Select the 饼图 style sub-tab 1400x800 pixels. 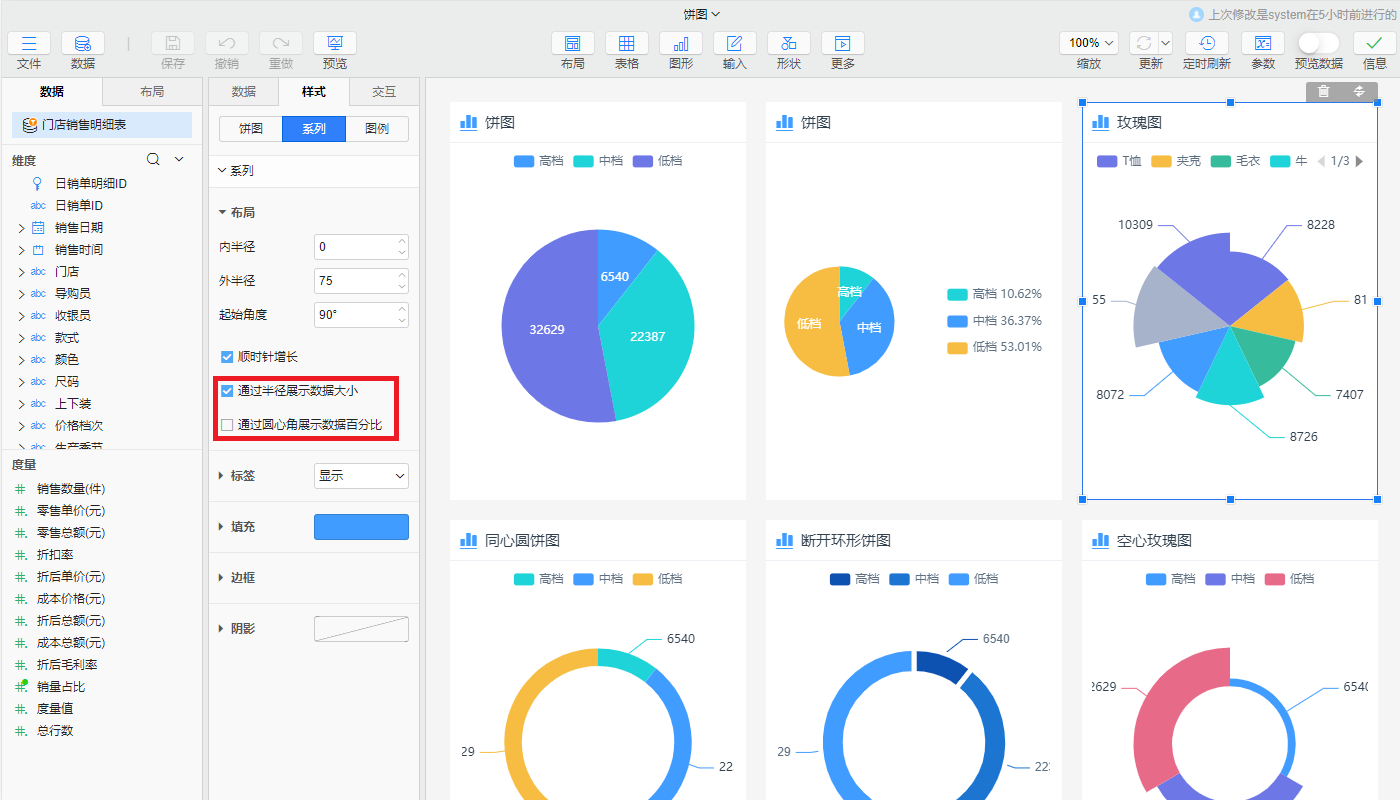(x=251, y=129)
